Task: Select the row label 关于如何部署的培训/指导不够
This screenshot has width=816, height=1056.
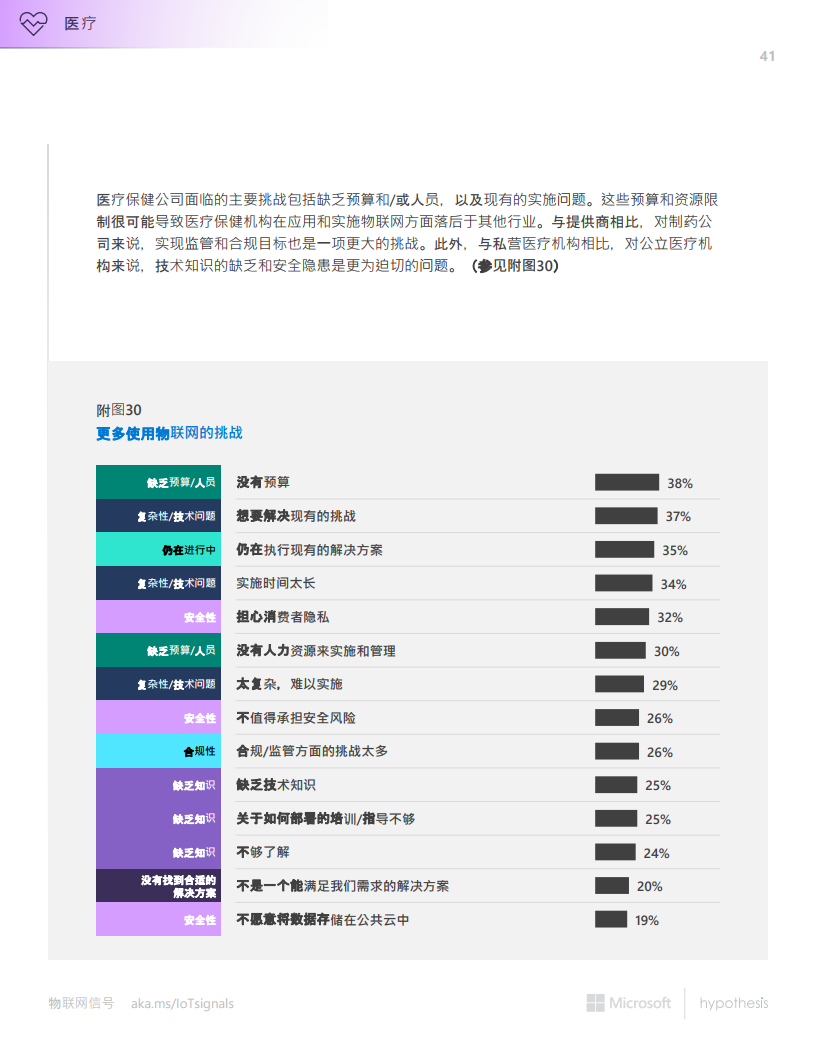Action: (x=326, y=818)
